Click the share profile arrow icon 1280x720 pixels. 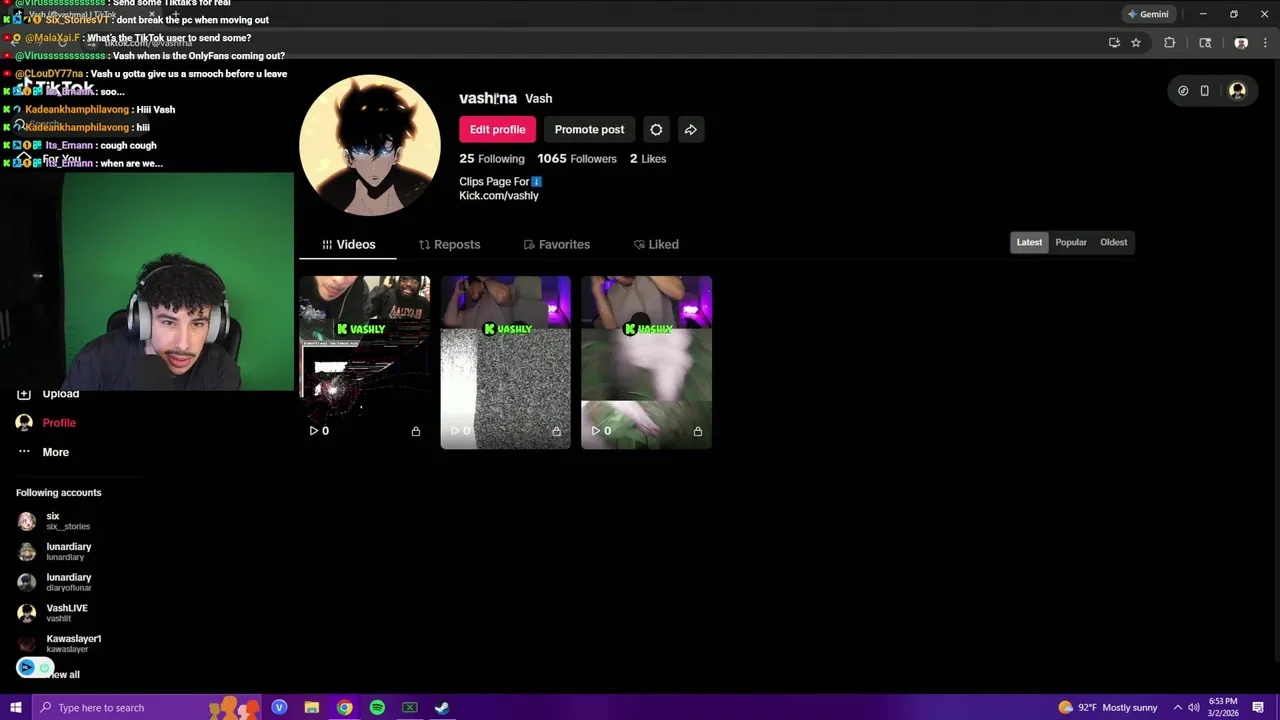point(690,130)
